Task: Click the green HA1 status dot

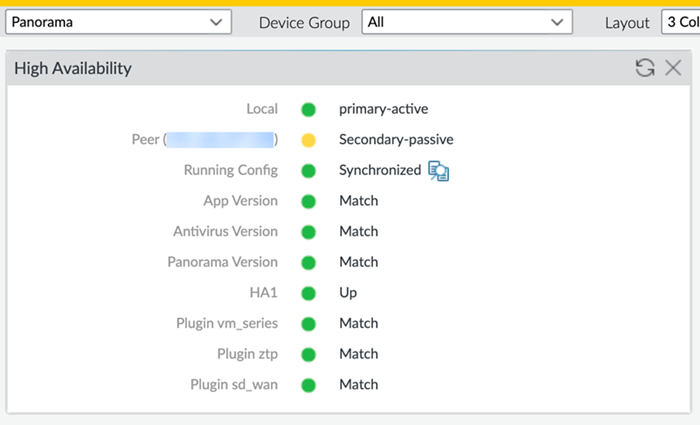Action: tap(308, 293)
